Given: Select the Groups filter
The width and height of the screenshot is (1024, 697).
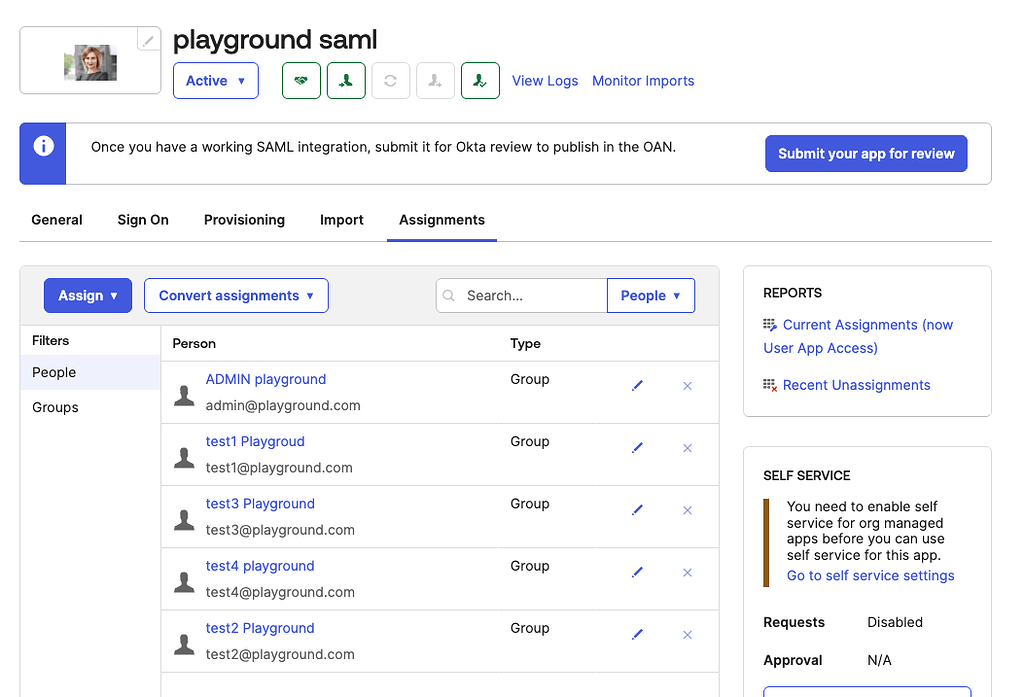Looking at the screenshot, I should point(56,408).
